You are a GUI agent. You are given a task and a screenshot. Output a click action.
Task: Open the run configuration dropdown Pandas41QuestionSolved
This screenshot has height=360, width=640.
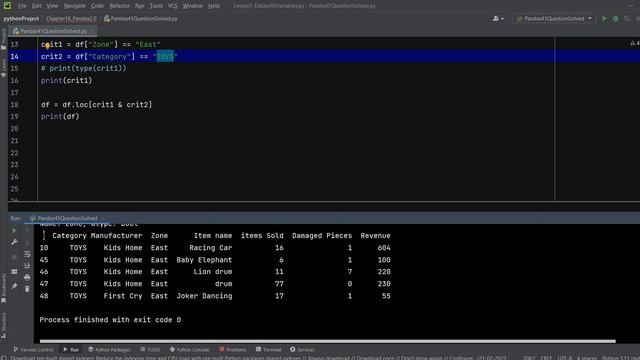pos(554,19)
